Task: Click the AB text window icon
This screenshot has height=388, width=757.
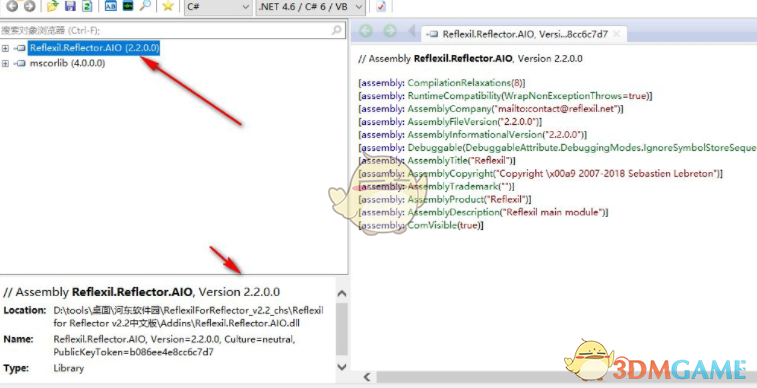Action: 111,6
